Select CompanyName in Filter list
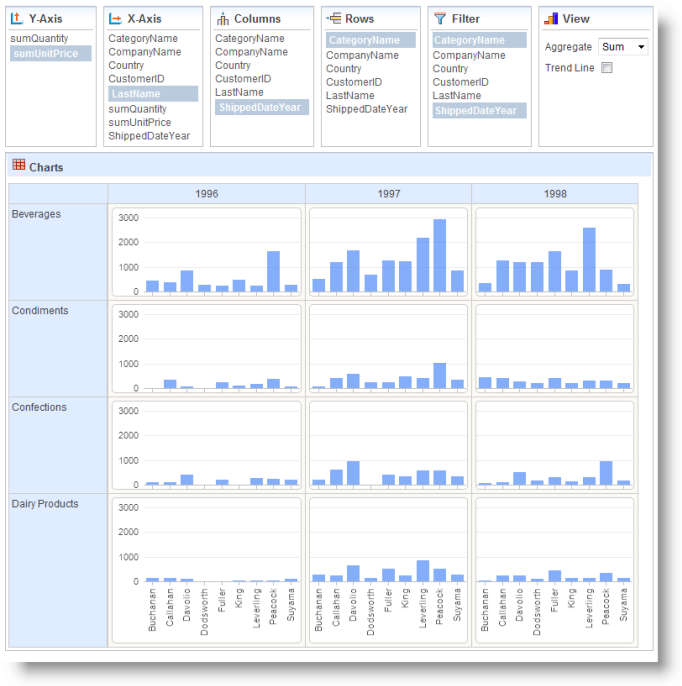The height and width of the screenshot is (686, 682). (x=469, y=56)
